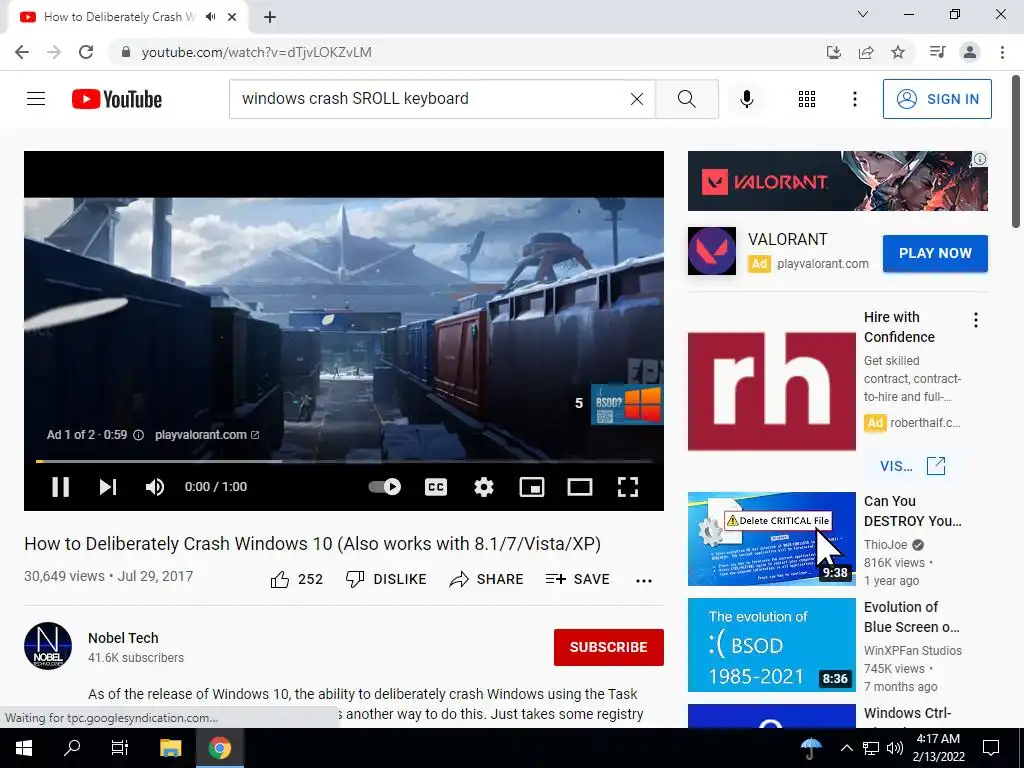
Task: Click the Valorant logo icon
Action: [x=712, y=251]
